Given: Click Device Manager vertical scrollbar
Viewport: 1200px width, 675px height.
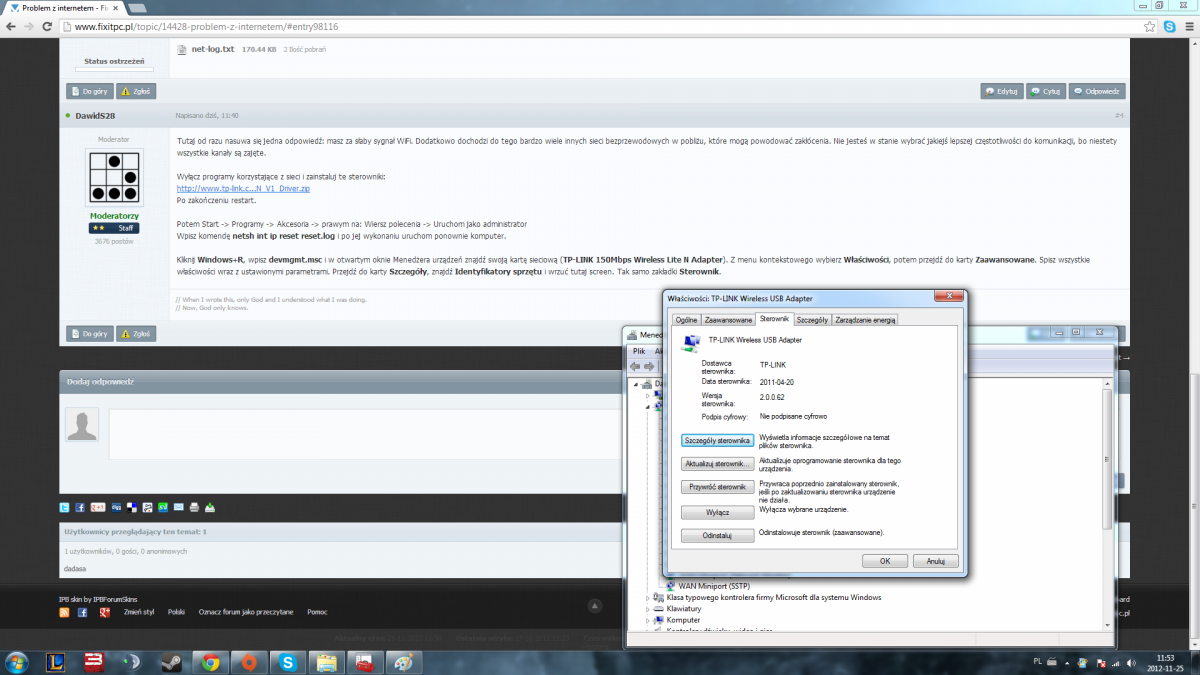Looking at the screenshot, I should 1106,458.
